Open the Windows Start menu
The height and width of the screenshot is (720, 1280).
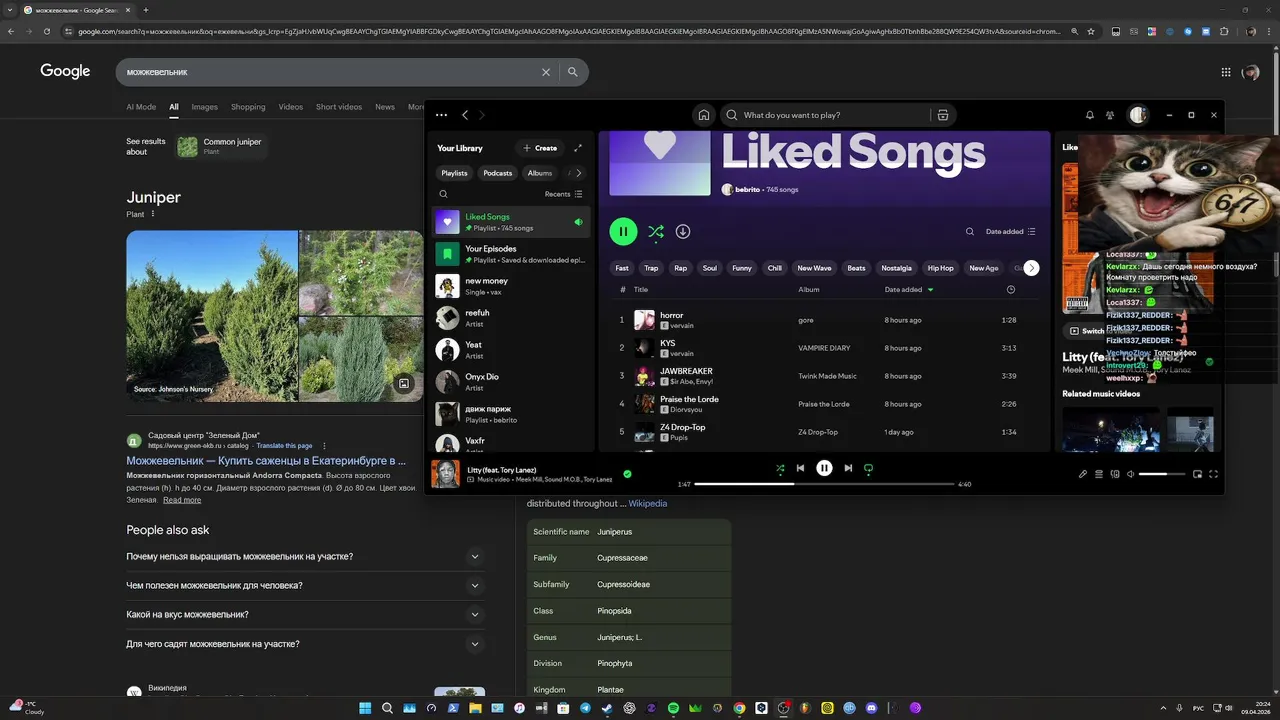coord(365,708)
